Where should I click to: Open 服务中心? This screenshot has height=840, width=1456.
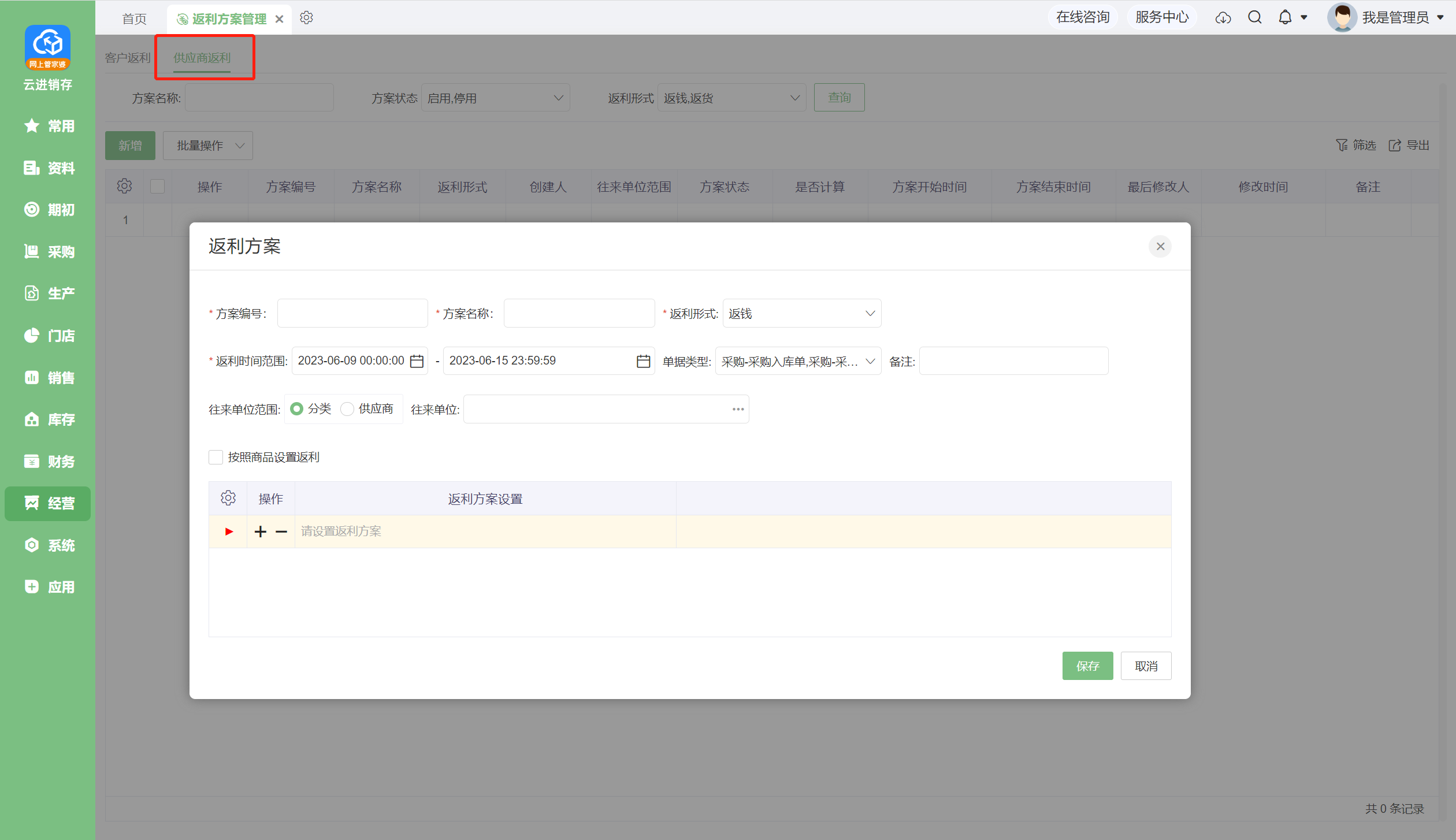[x=1161, y=17]
